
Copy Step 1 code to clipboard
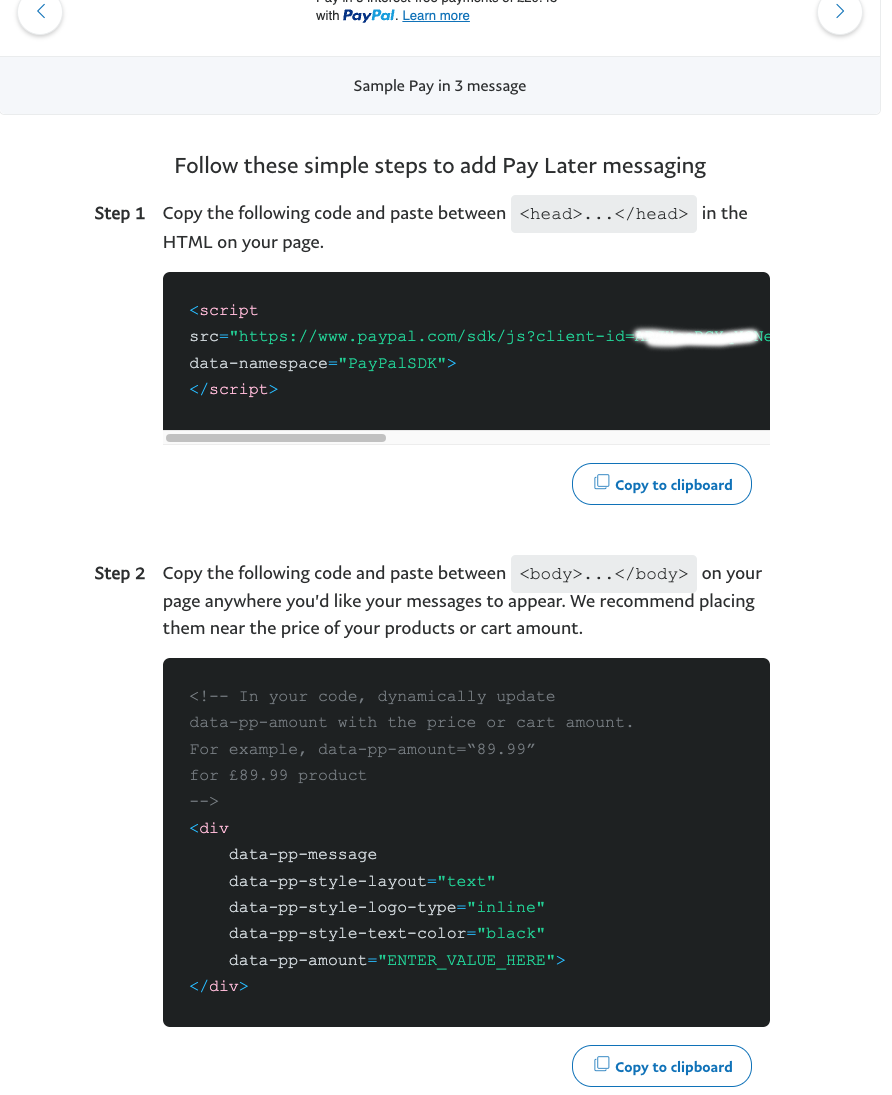tap(661, 484)
